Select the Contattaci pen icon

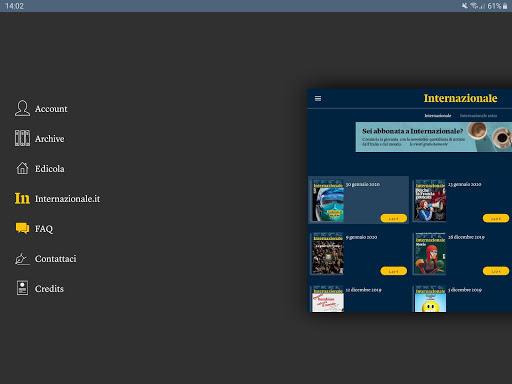click(x=22, y=259)
